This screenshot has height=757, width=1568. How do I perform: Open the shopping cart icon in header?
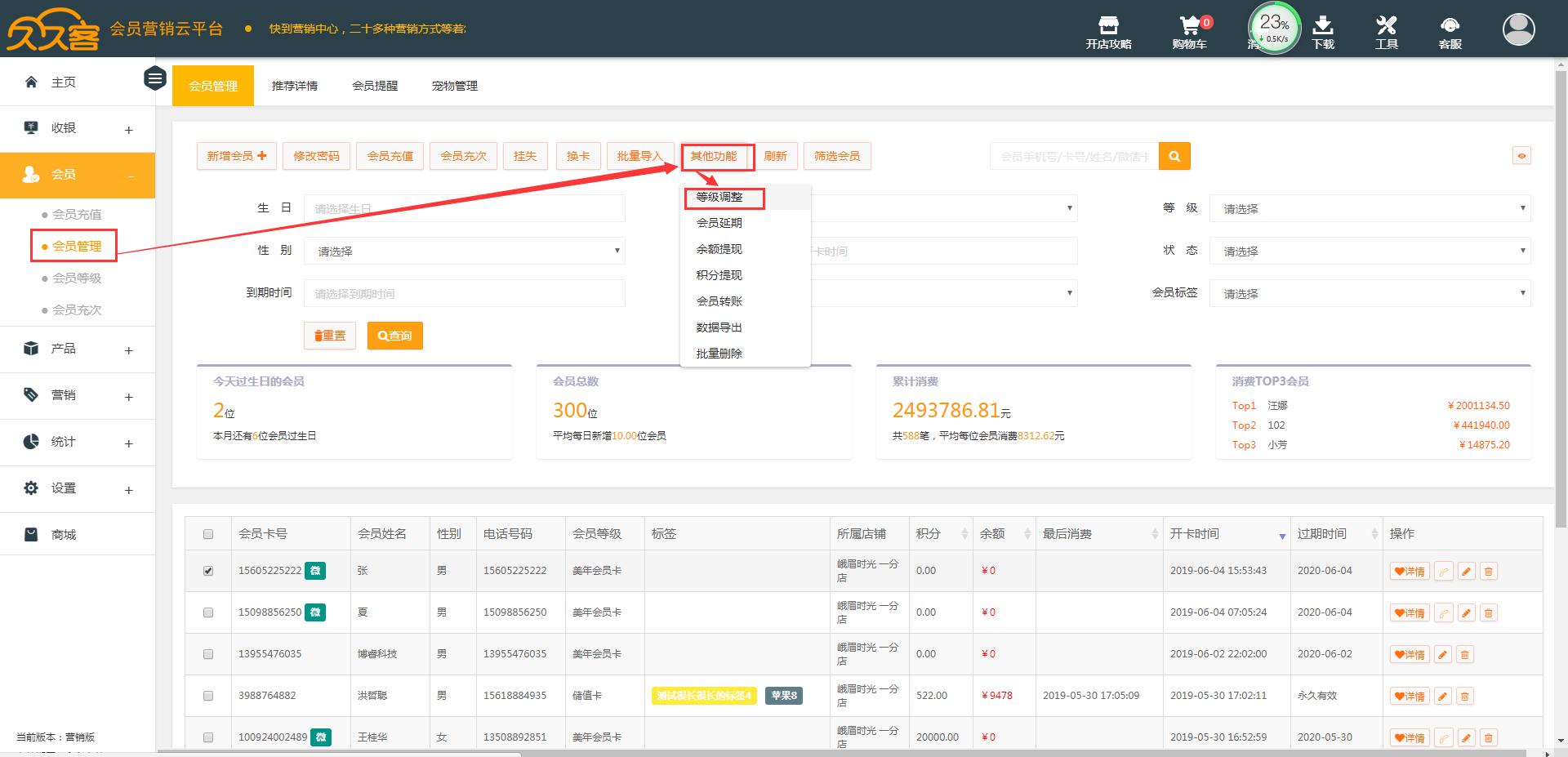pos(1189,27)
